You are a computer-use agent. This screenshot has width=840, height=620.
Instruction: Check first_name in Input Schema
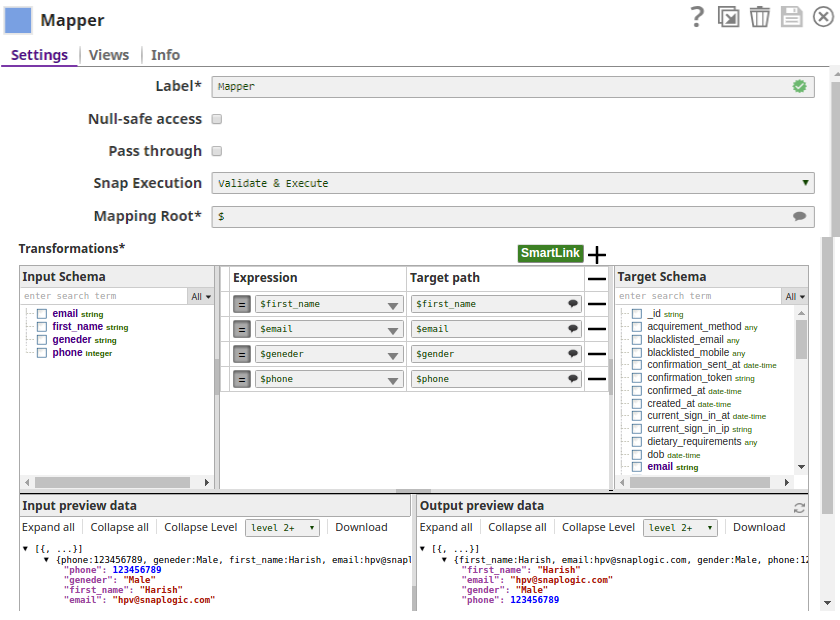click(x=42, y=327)
